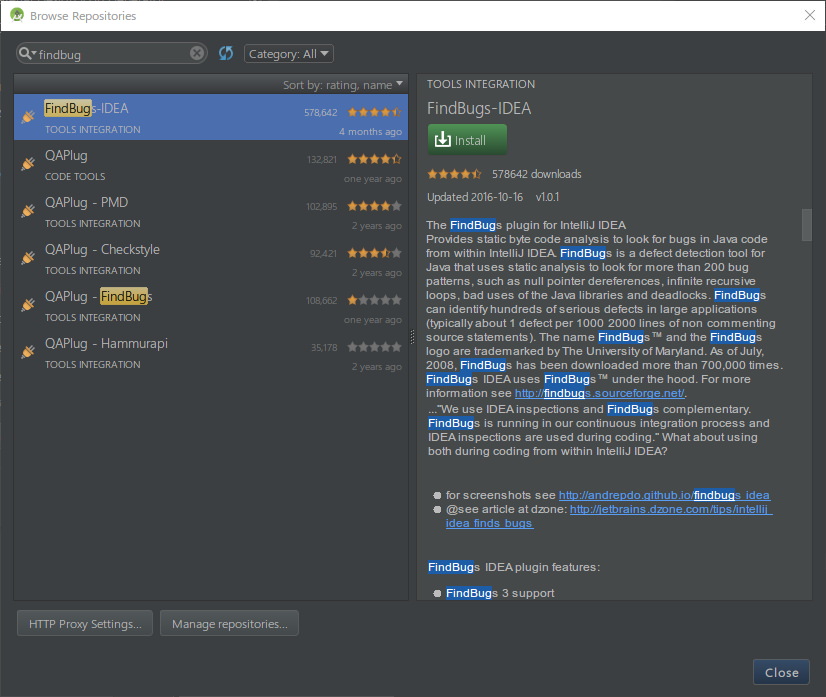The height and width of the screenshot is (697, 826).
Task: Click the detail panel star rating
Action: (455, 174)
